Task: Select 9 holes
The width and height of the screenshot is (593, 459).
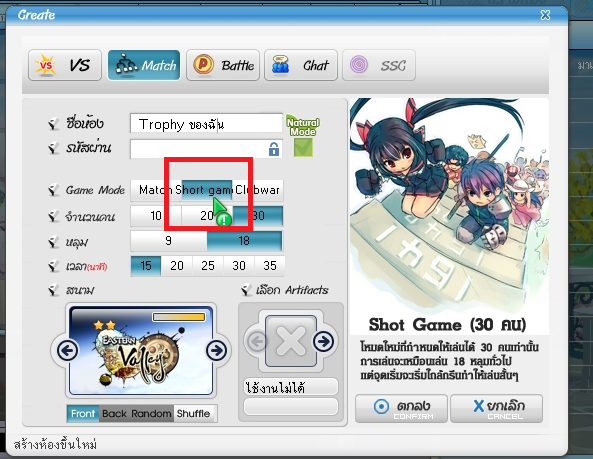Action: [x=169, y=241]
